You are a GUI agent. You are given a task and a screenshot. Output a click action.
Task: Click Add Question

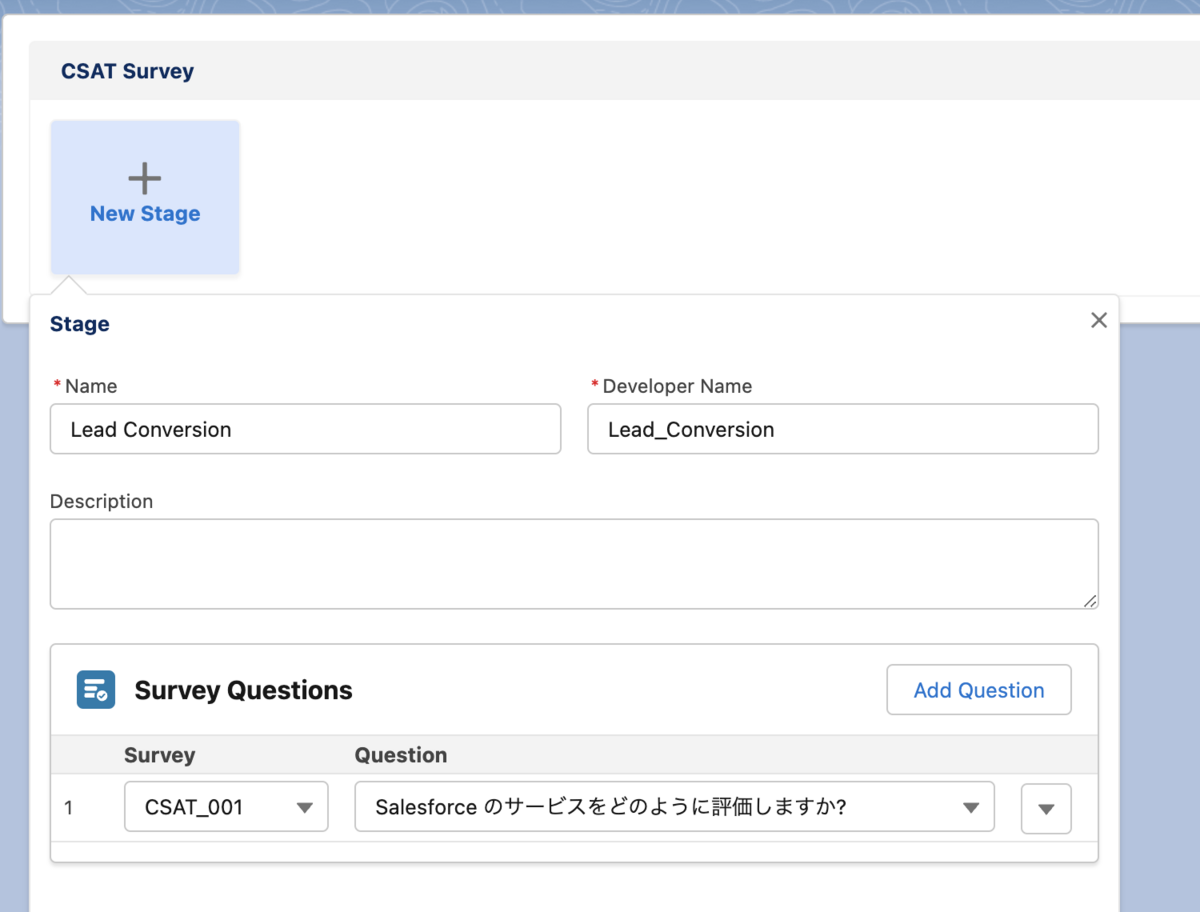click(978, 689)
